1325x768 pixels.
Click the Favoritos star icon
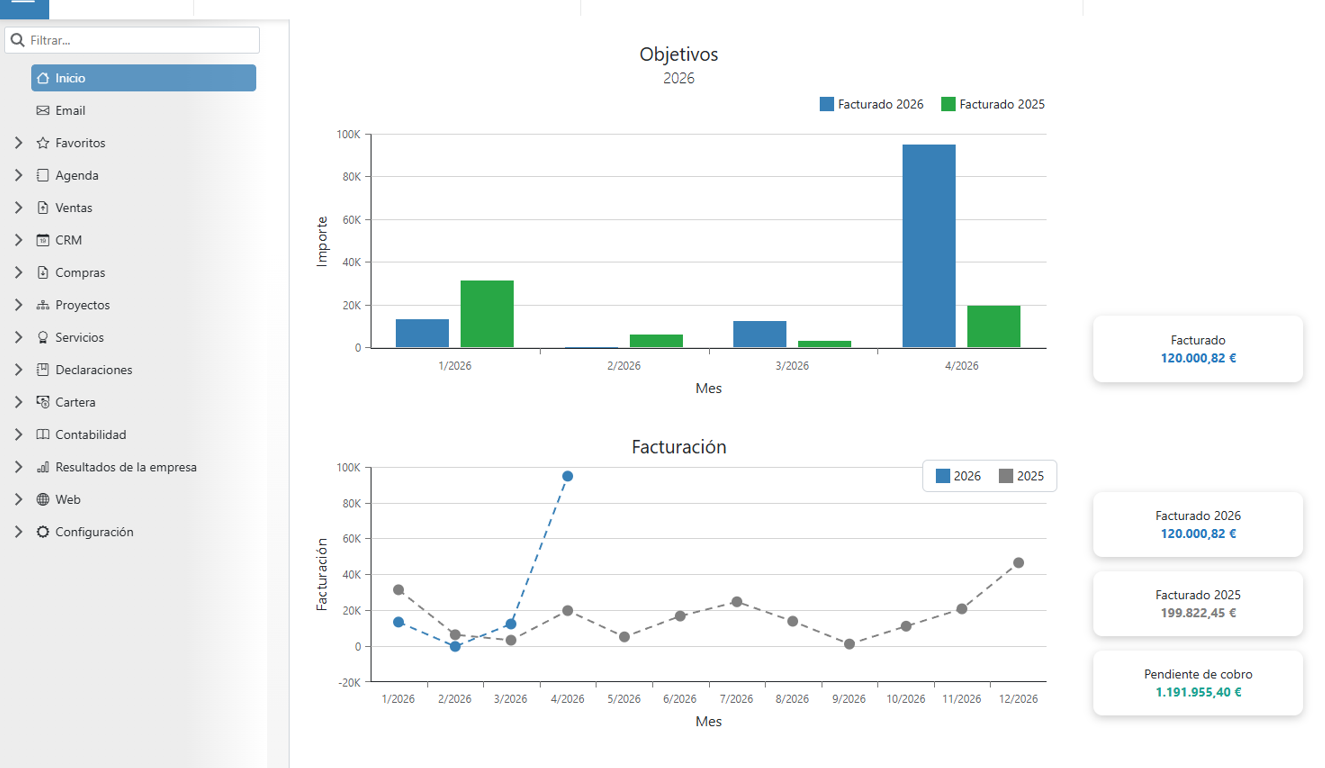click(x=42, y=143)
